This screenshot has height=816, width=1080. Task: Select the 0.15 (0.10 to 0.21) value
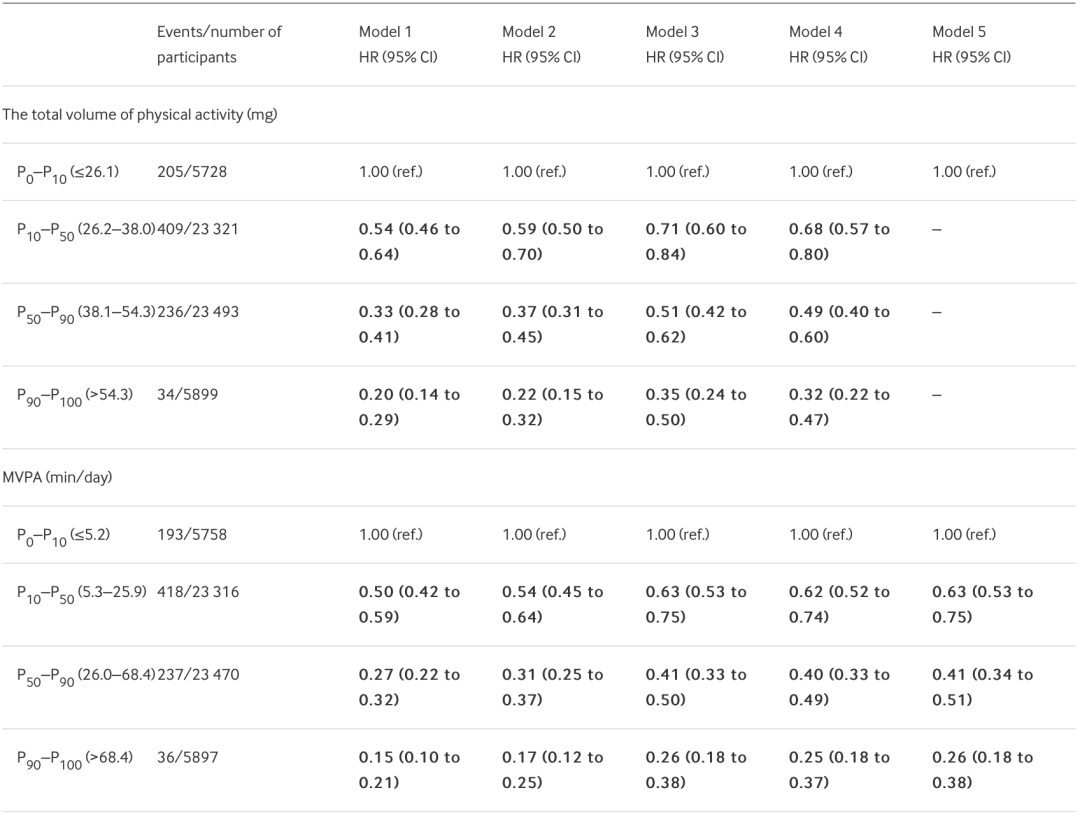pos(409,770)
